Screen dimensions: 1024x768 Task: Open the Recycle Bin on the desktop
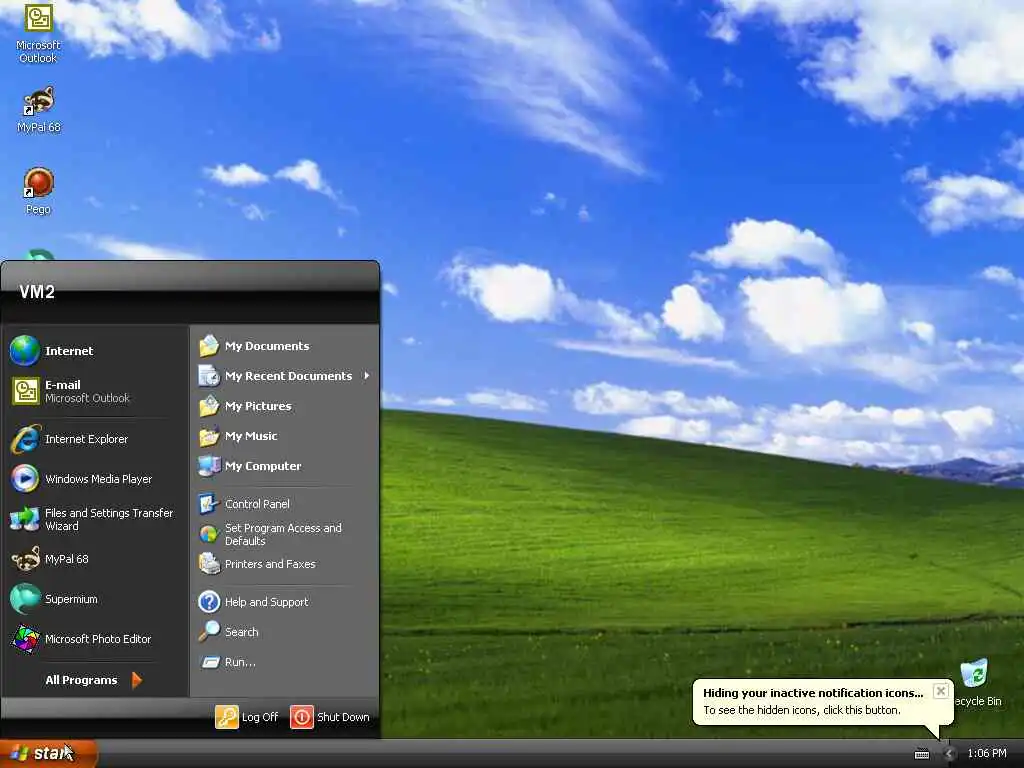pyautogui.click(x=976, y=683)
